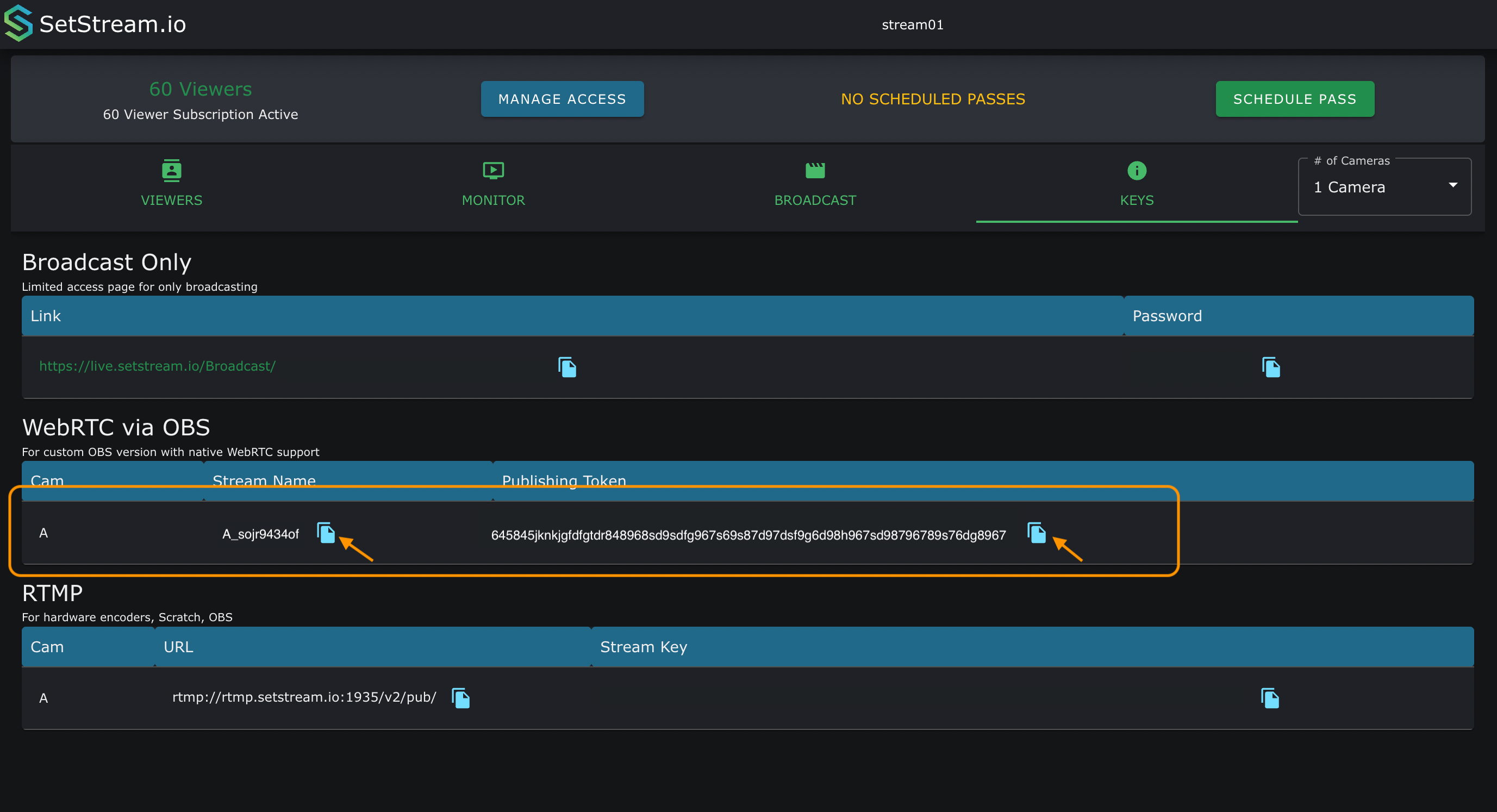The height and width of the screenshot is (812, 1497).
Task: Expand the camera count chevron
Action: 1453,184
